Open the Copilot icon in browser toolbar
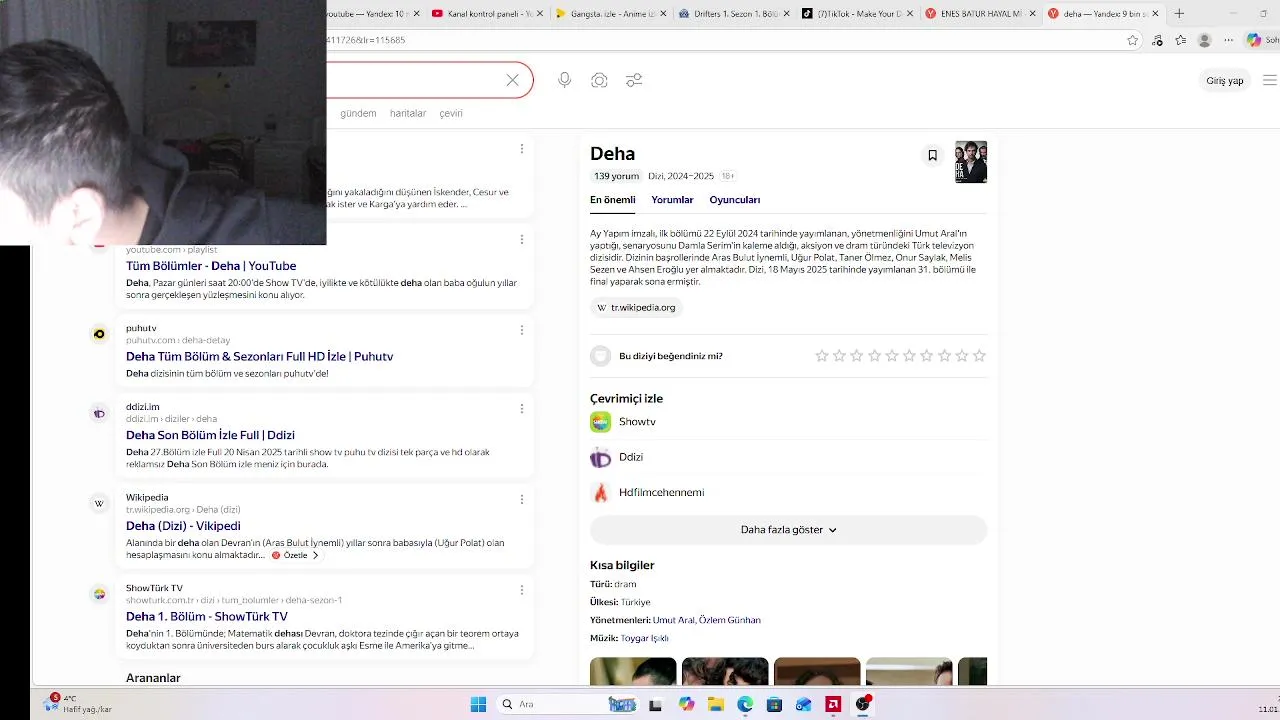1280x720 pixels. [1254, 40]
